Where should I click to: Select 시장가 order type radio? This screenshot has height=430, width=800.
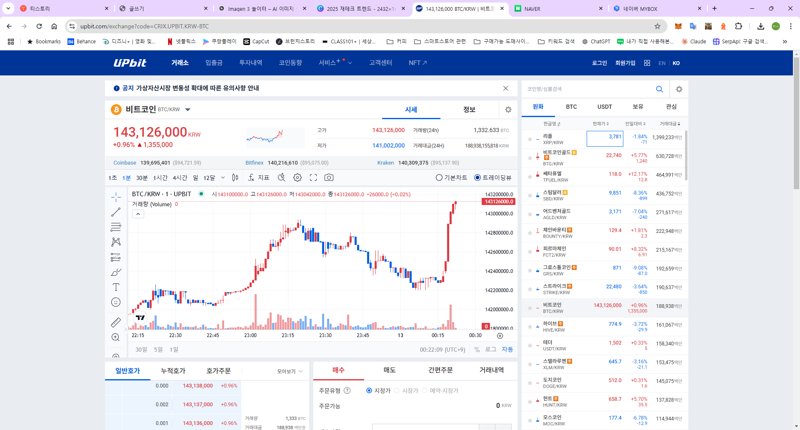pyautogui.click(x=397, y=390)
